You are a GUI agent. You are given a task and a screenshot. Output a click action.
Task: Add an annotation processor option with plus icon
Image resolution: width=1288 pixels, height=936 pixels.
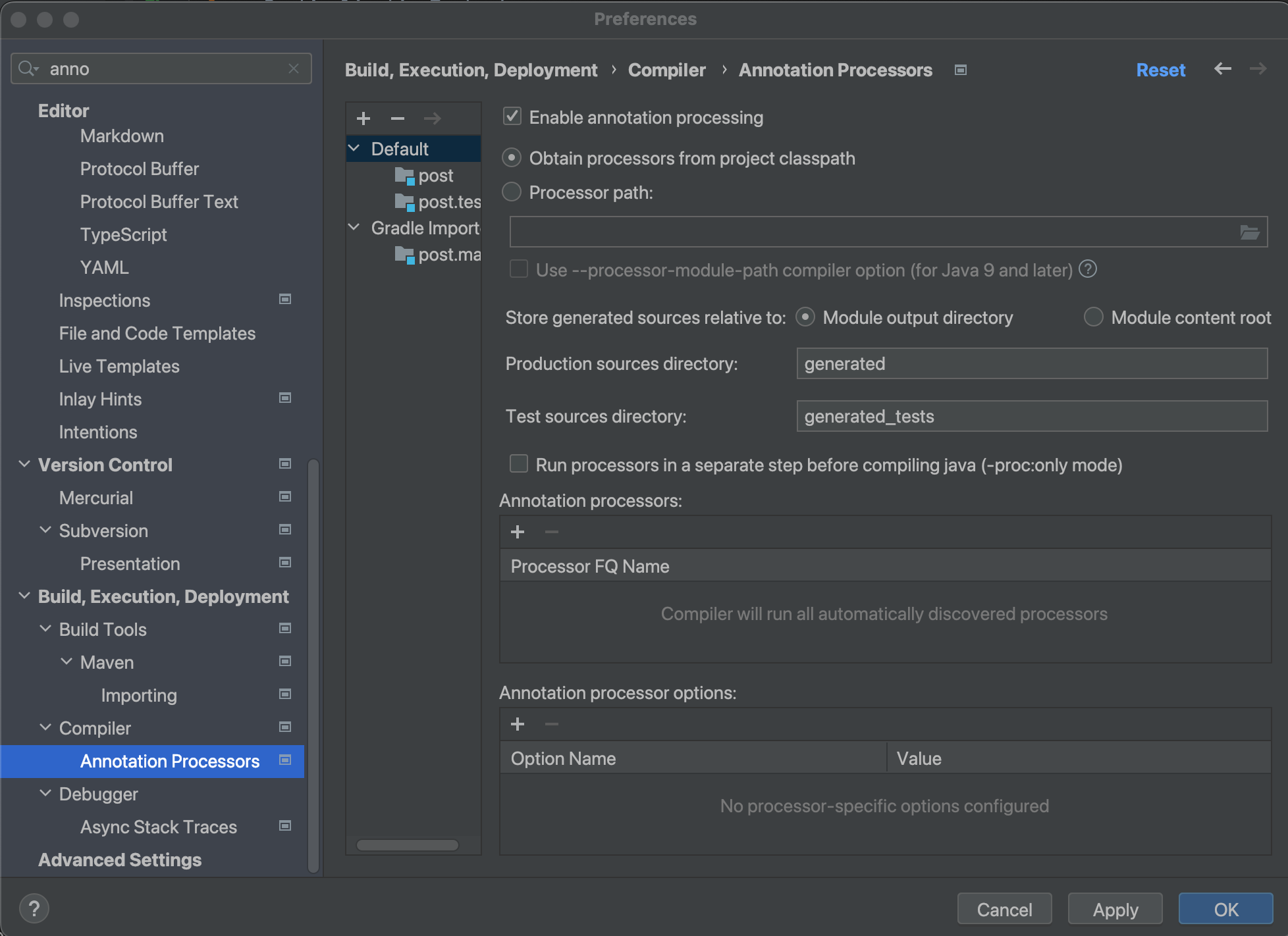point(518,724)
